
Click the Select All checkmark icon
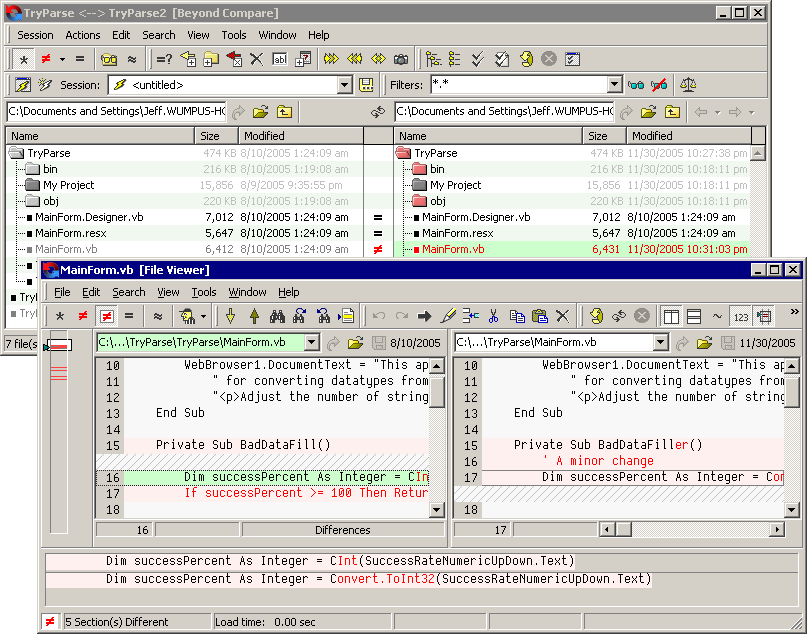tap(478, 59)
